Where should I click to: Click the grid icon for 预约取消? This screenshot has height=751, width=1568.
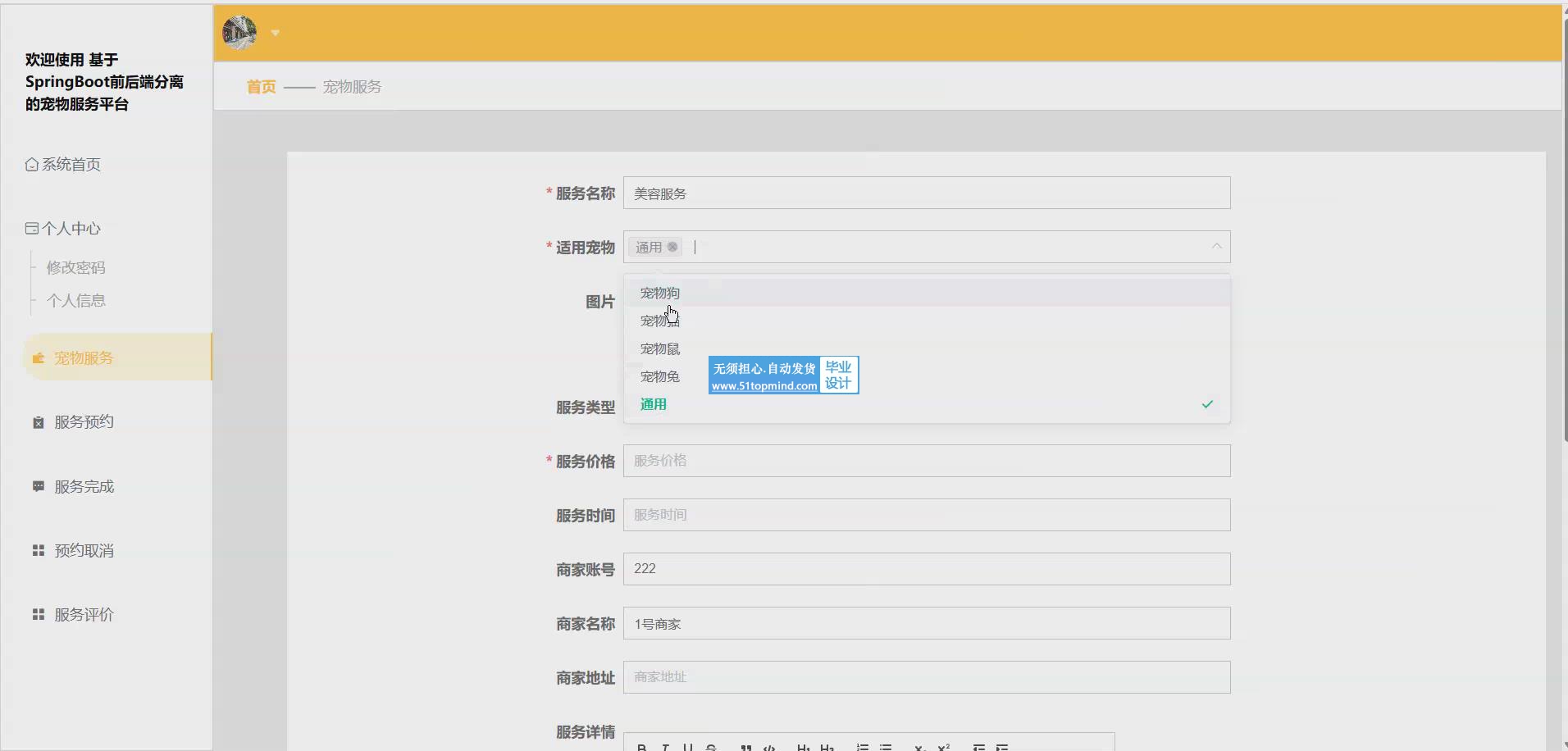click(38, 550)
